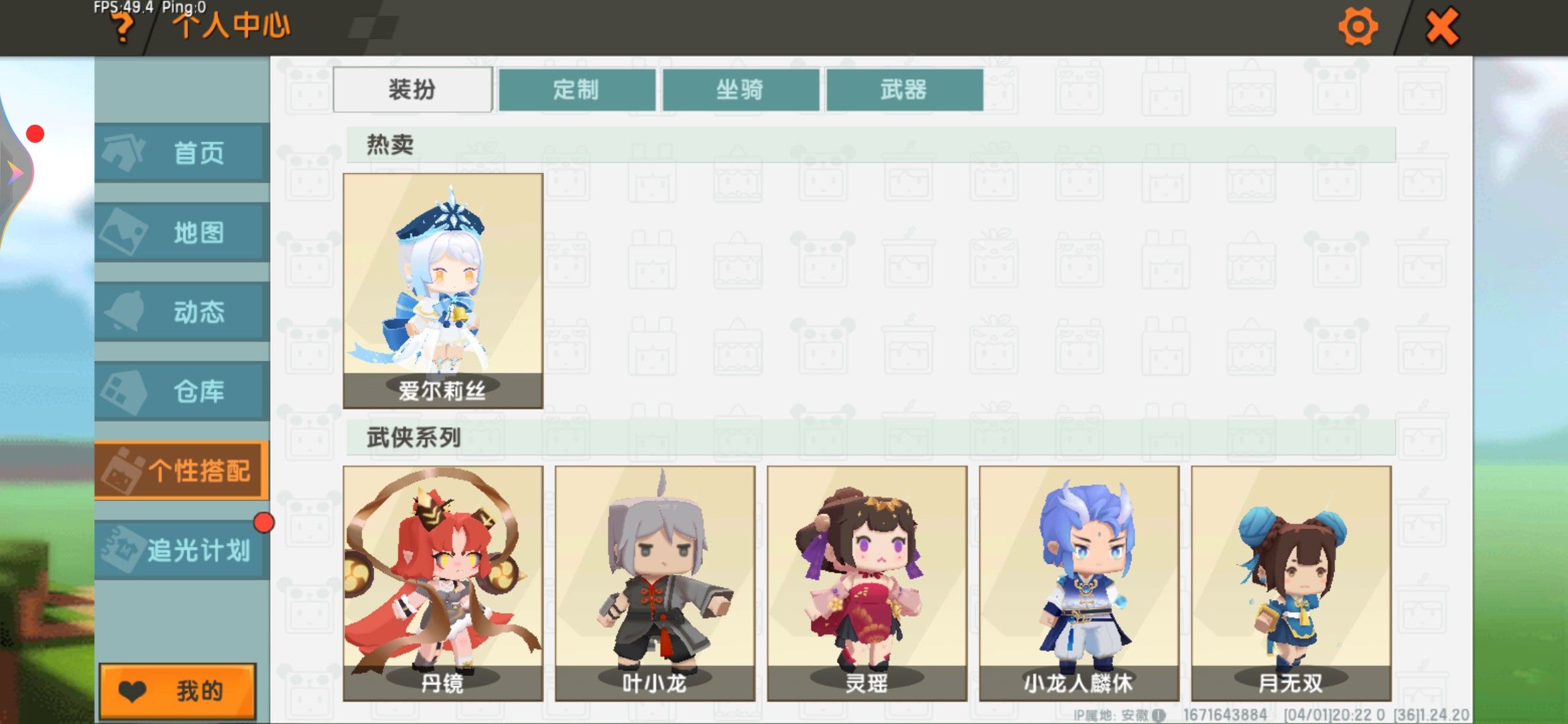Select the 叶小龙 character skin
This screenshot has width=1568, height=724.
(x=655, y=583)
